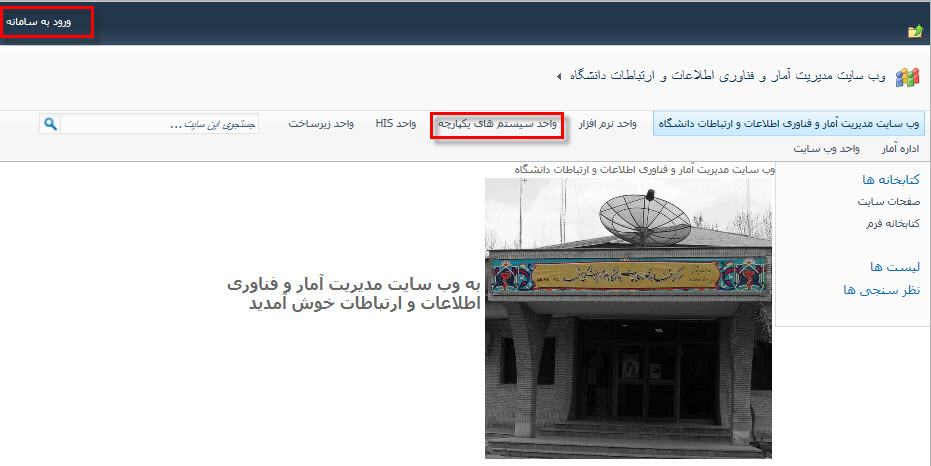Click the site people logo icon

pyautogui.click(x=906, y=77)
